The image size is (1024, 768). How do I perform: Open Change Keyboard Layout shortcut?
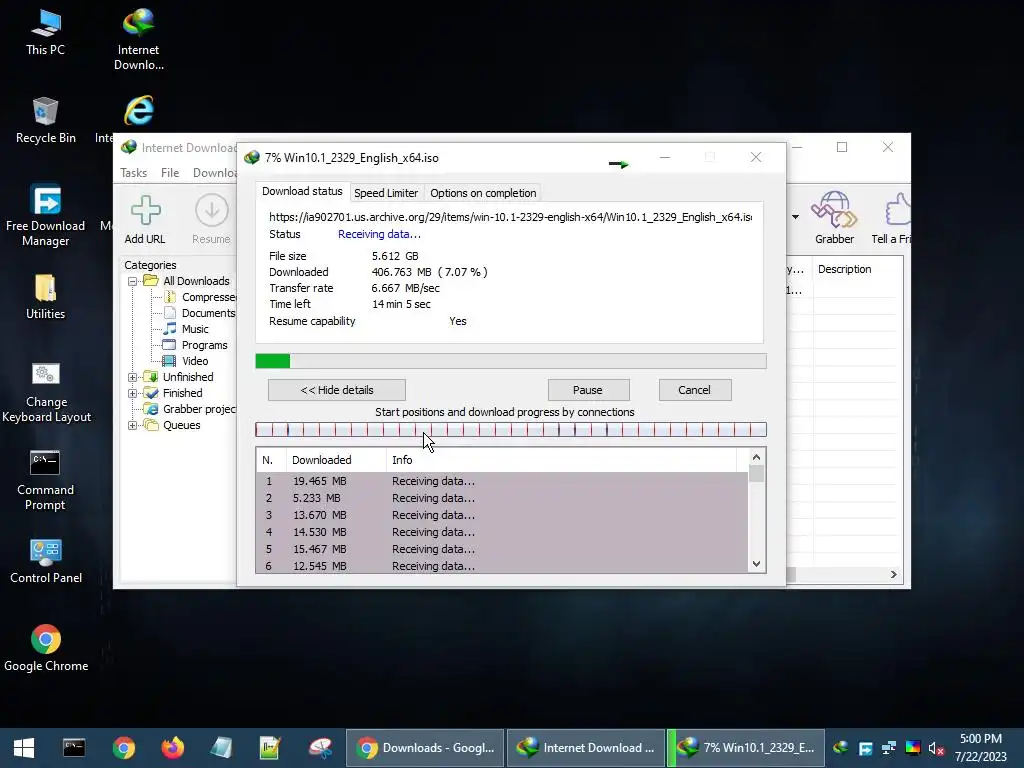pyautogui.click(x=46, y=393)
